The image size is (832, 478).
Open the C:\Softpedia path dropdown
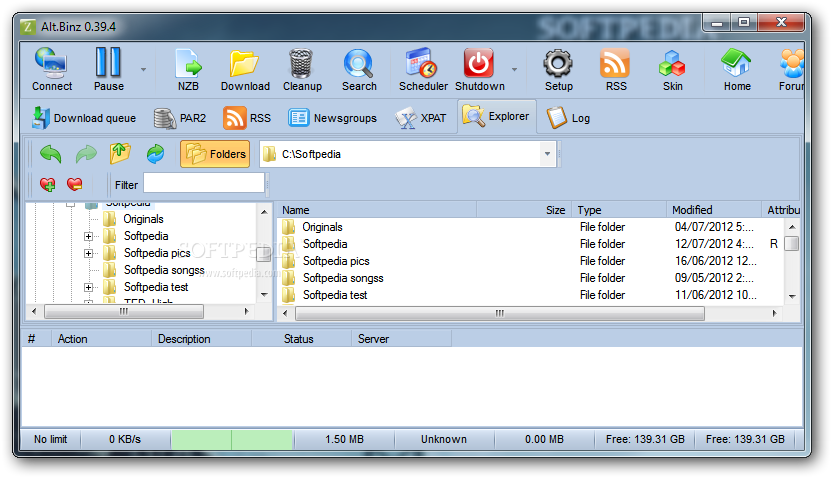547,154
